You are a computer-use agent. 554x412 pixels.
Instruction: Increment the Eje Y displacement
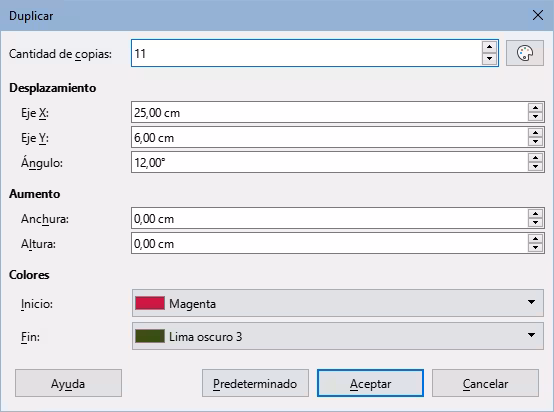point(536,133)
